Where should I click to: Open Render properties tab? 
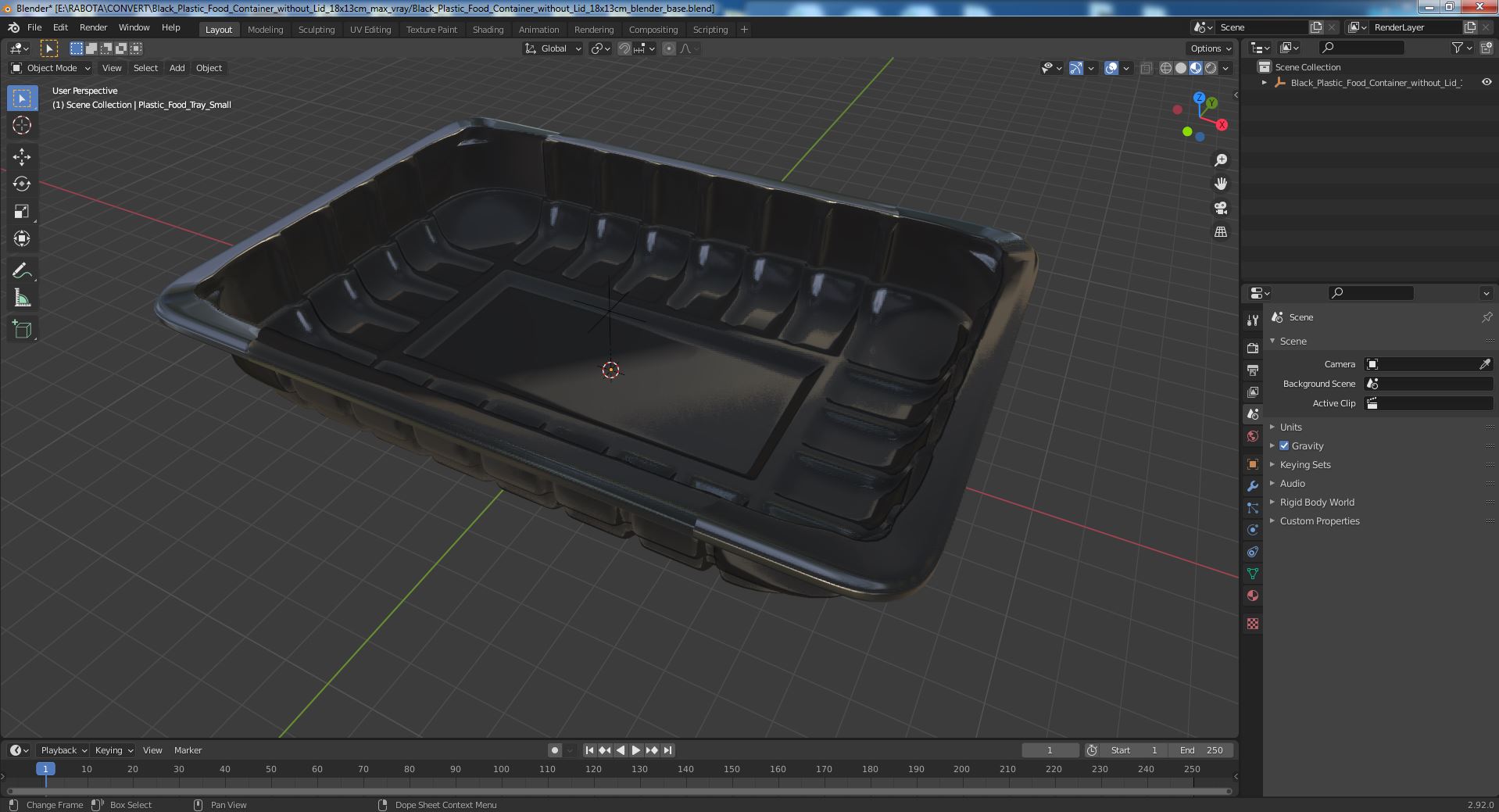click(1253, 348)
